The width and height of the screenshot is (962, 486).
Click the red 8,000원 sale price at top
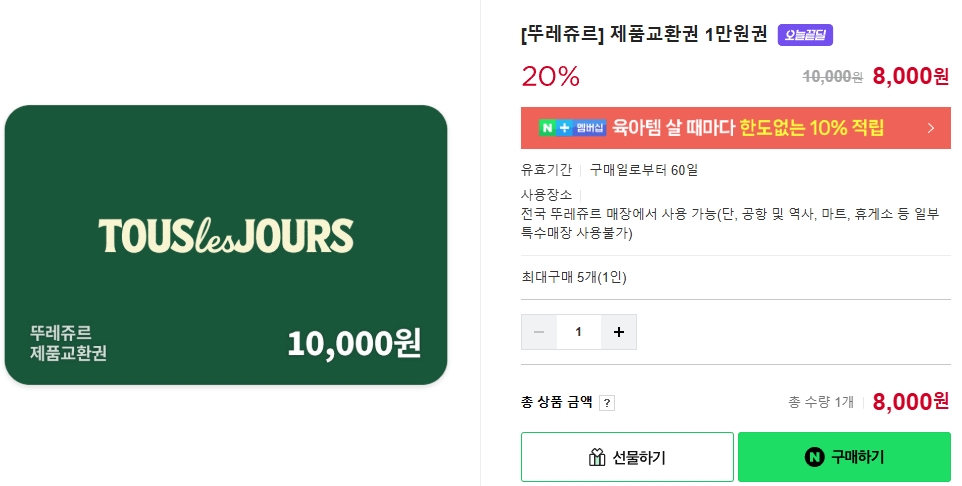click(x=910, y=76)
